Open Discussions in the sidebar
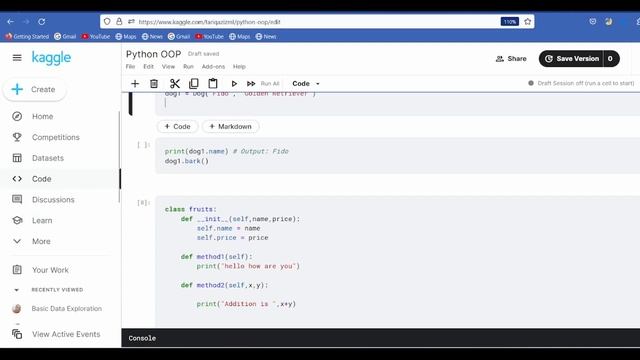The height and width of the screenshot is (360, 640). [53, 200]
